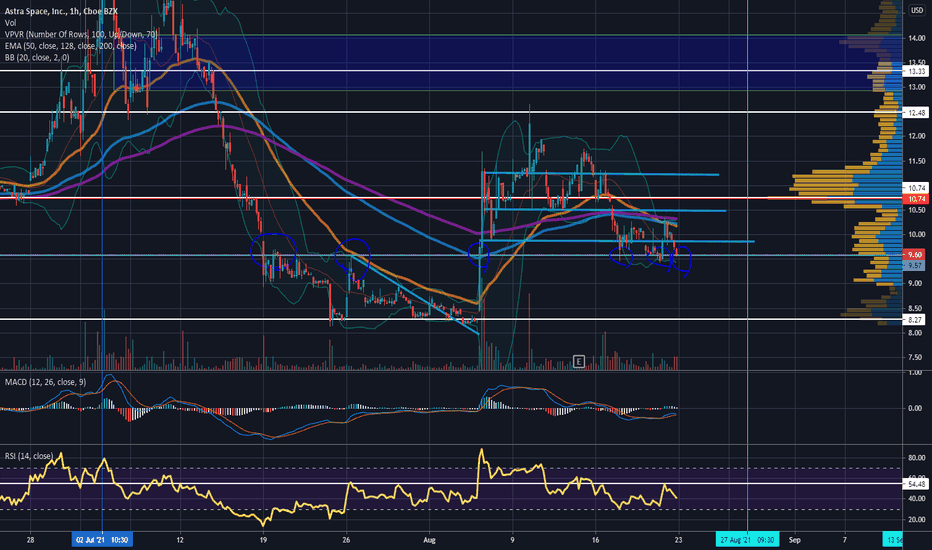Screen dimensions: 932x550
Task: Click the earnings 'E' marker on chart
Action: (578, 361)
